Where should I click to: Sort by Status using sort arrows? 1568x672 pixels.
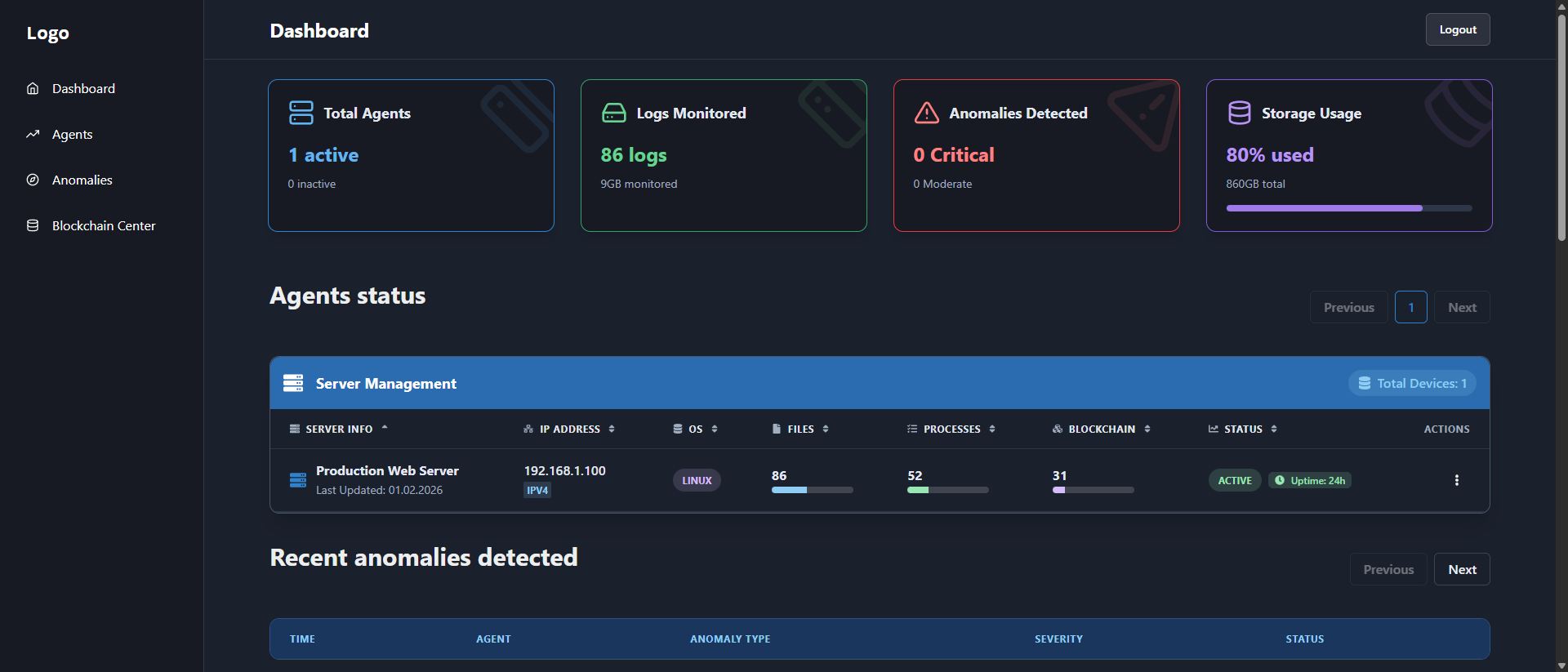[1274, 429]
